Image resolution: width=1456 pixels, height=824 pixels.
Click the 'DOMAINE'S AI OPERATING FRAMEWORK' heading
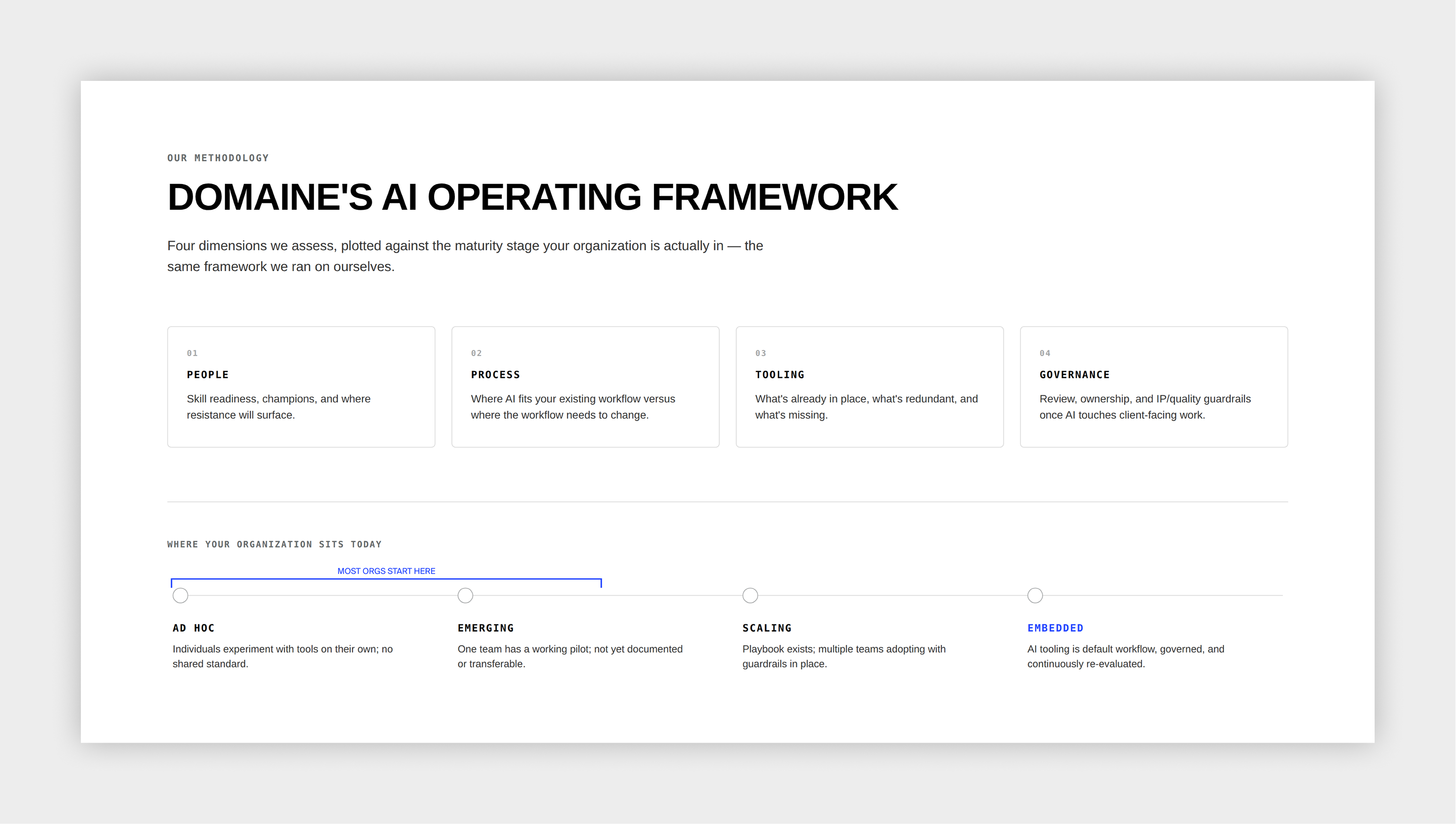coord(532,197)
